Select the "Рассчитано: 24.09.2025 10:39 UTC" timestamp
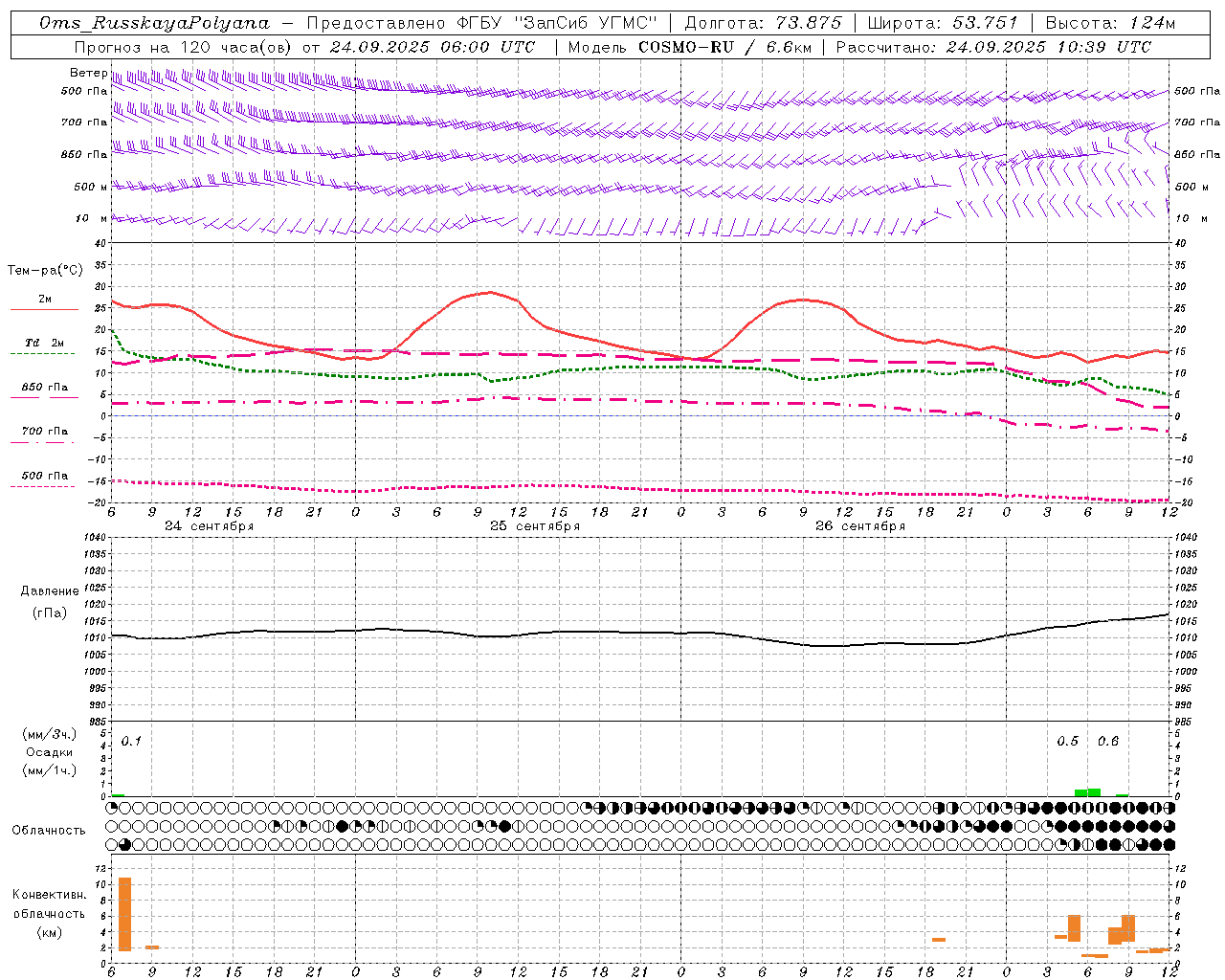Viewport: 1225px width, 980px height. pos(993,47)
